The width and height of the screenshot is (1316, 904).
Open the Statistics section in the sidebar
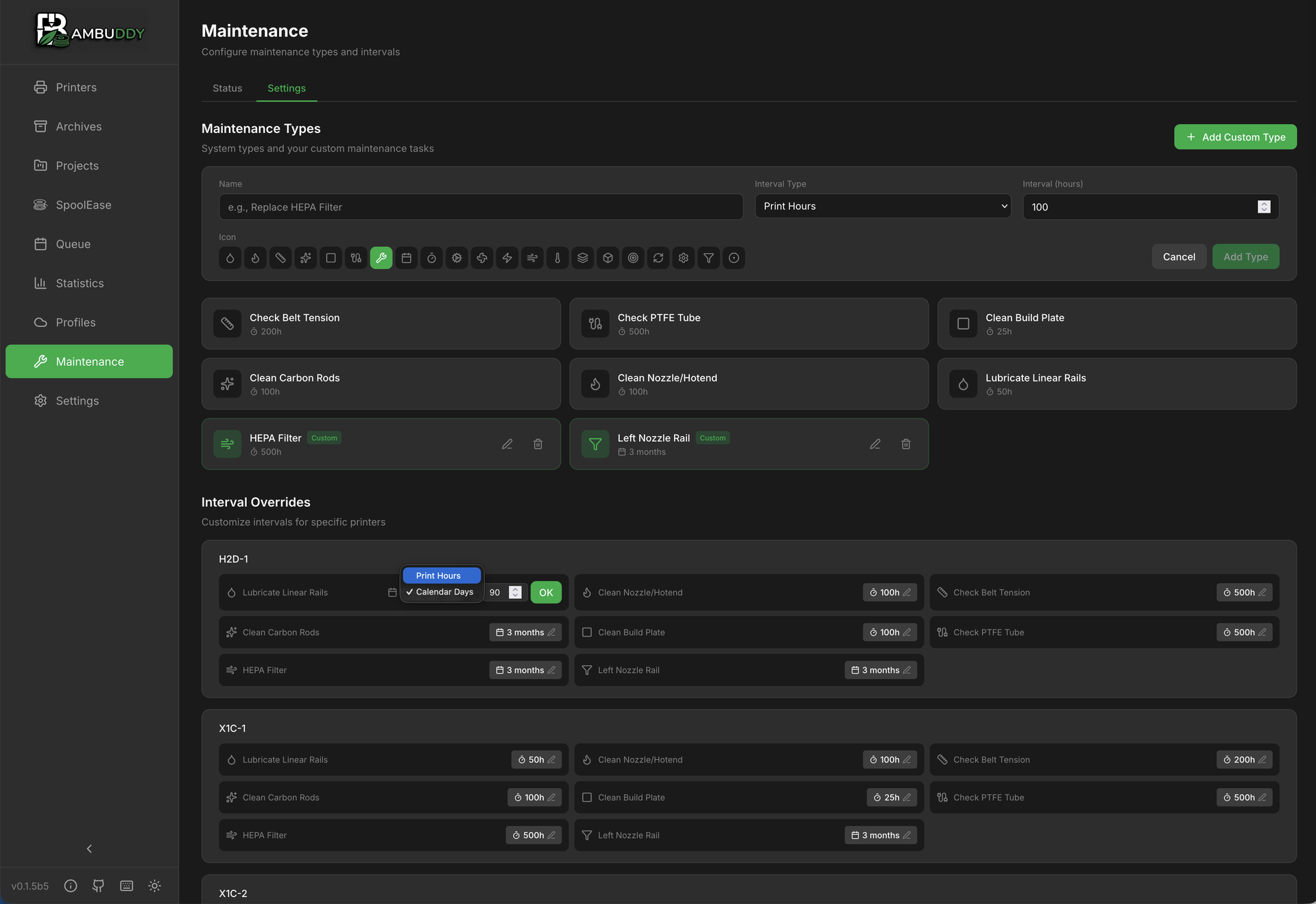point(80,283)
